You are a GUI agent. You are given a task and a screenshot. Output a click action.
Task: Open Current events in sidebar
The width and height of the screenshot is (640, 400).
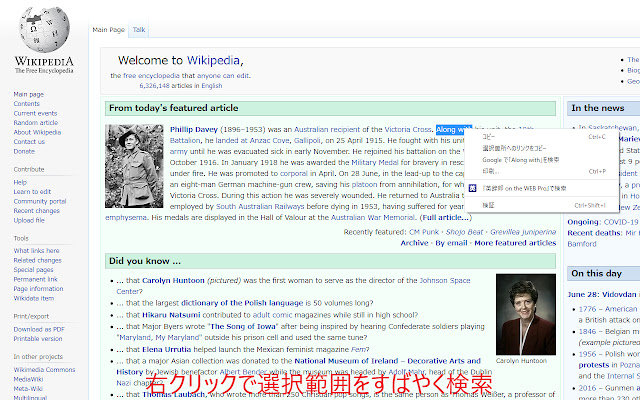point(35,113)
